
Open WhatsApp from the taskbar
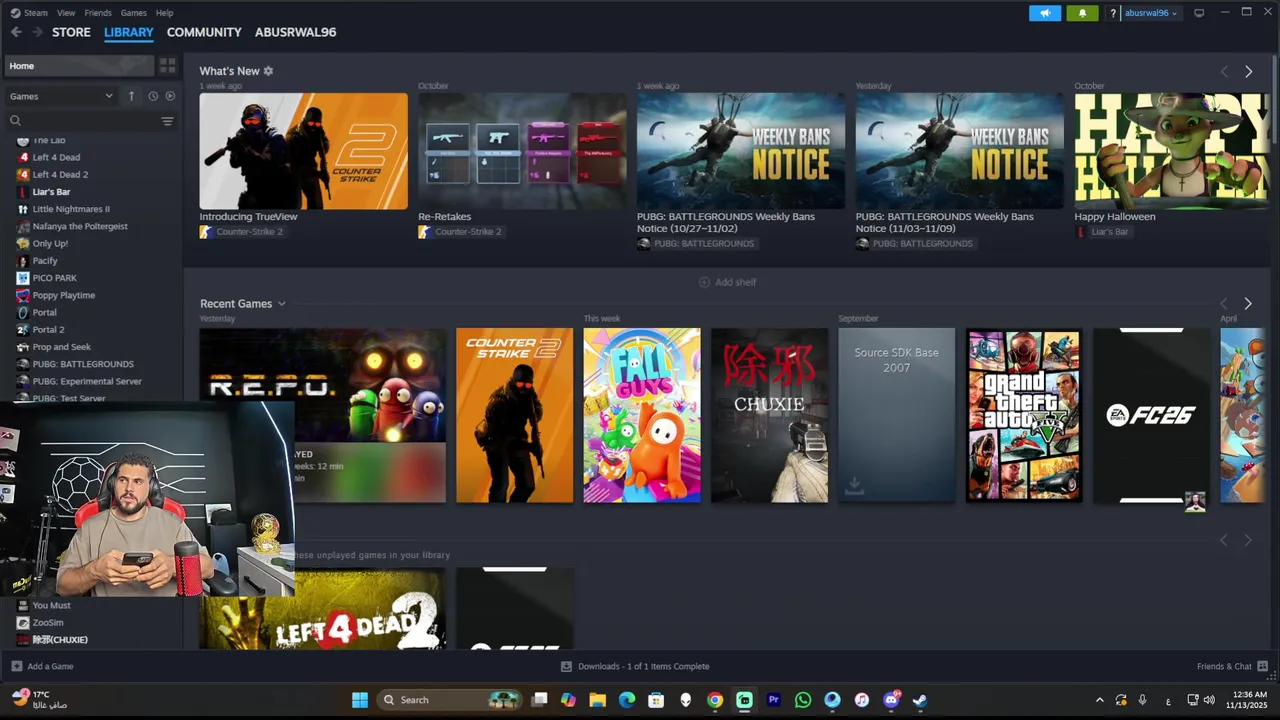803,700
